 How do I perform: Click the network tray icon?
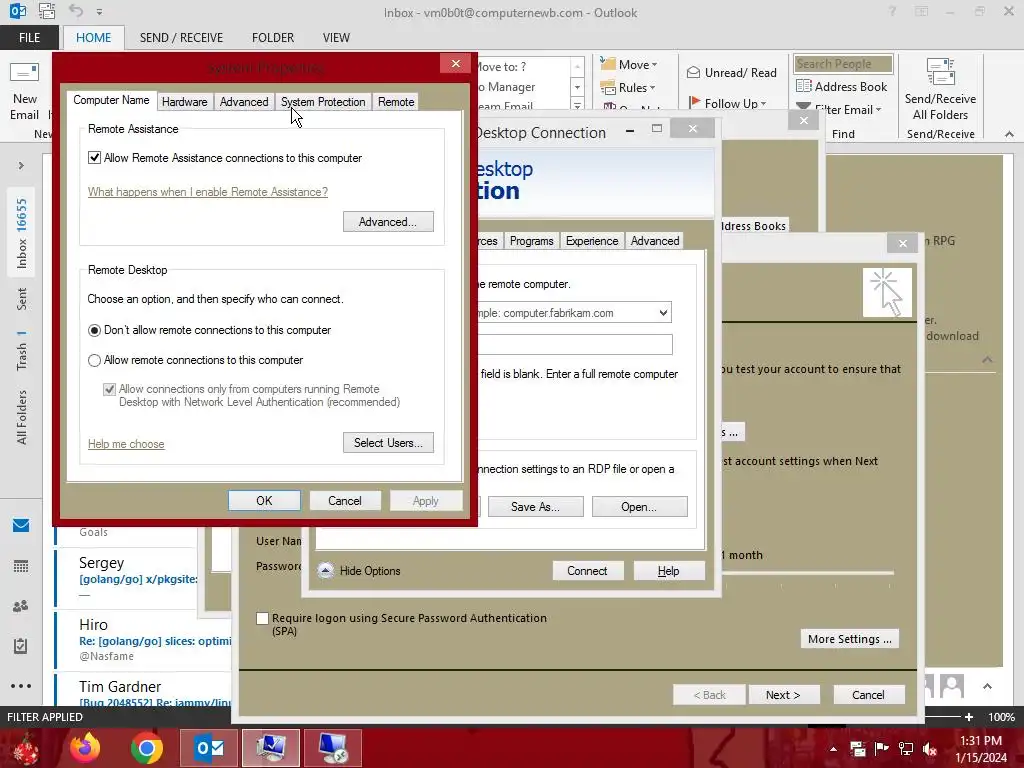click(906, 749)
